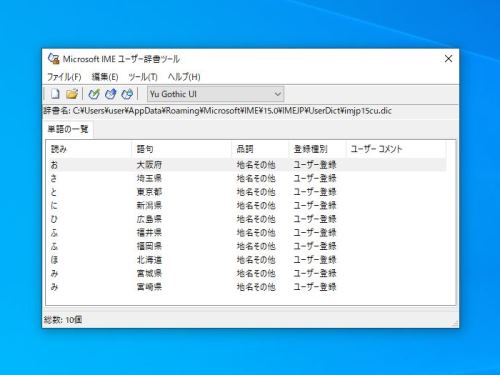The width and height of the screenshot is (500, 375).
Task: Open the ヘルプ(H) menu
Action: tap(184, 77)
